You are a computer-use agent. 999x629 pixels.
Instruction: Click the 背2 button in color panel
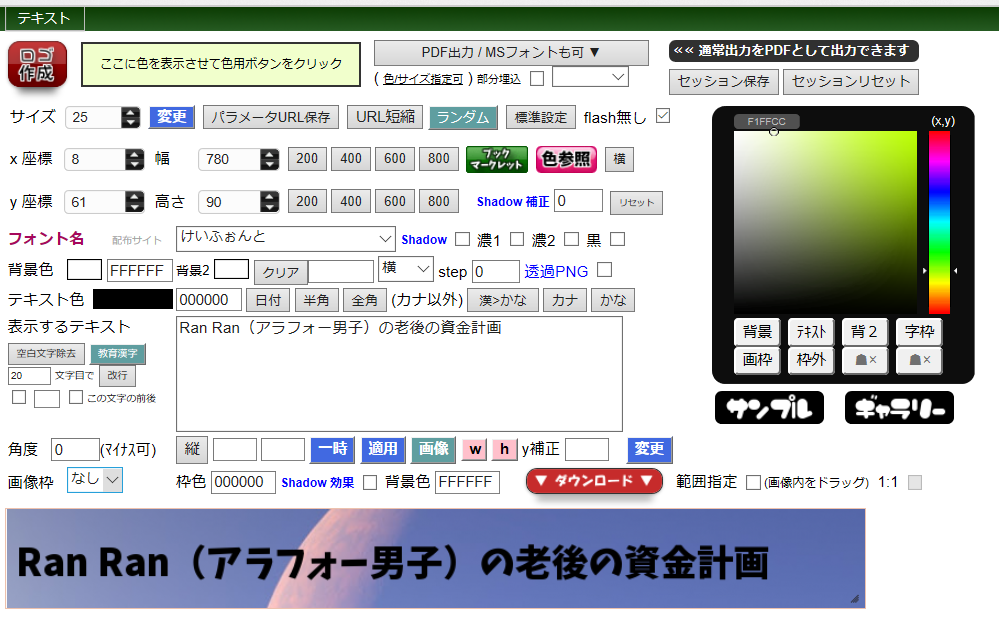pyautogui.click(x=865, y=332)
